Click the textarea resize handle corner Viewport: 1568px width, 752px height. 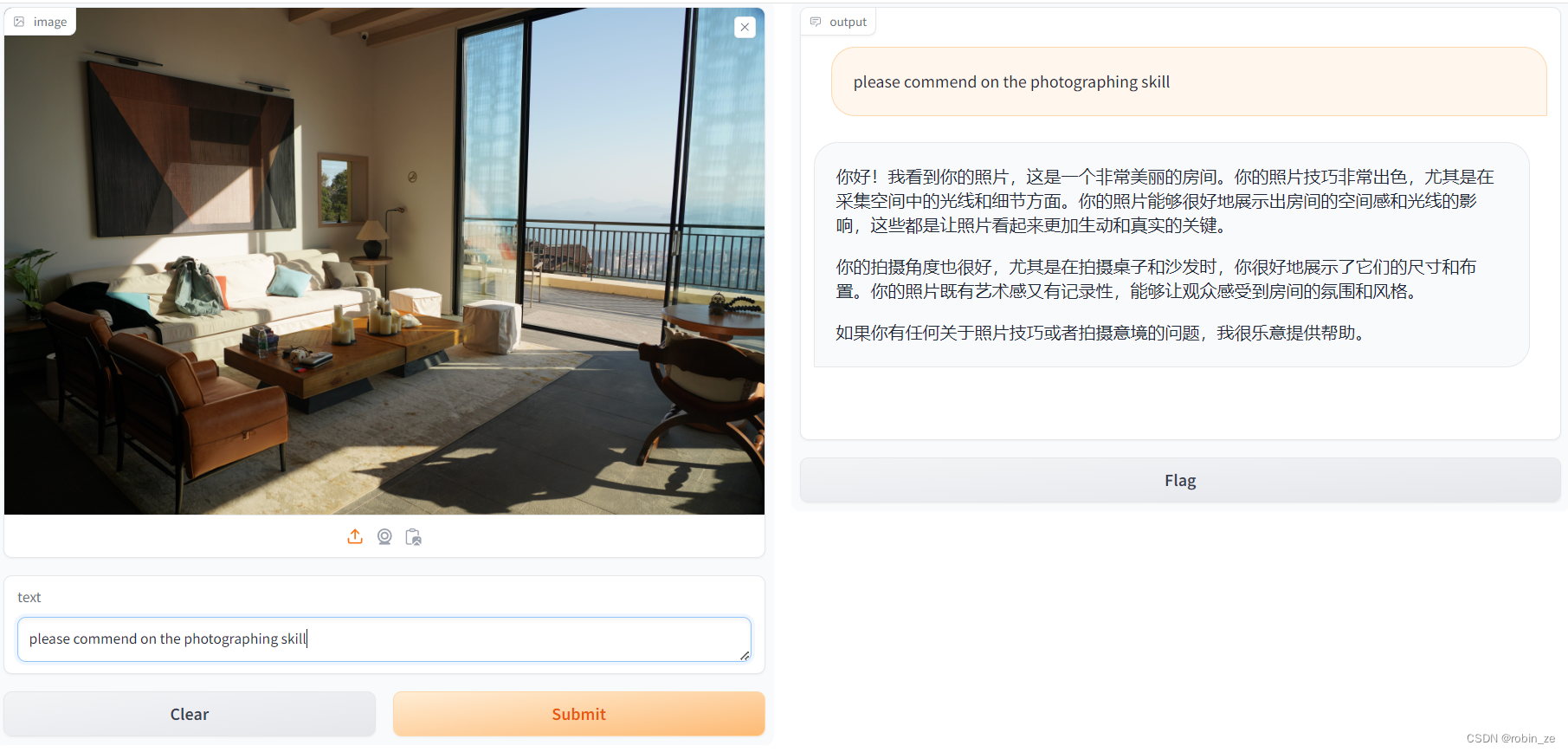745,656
